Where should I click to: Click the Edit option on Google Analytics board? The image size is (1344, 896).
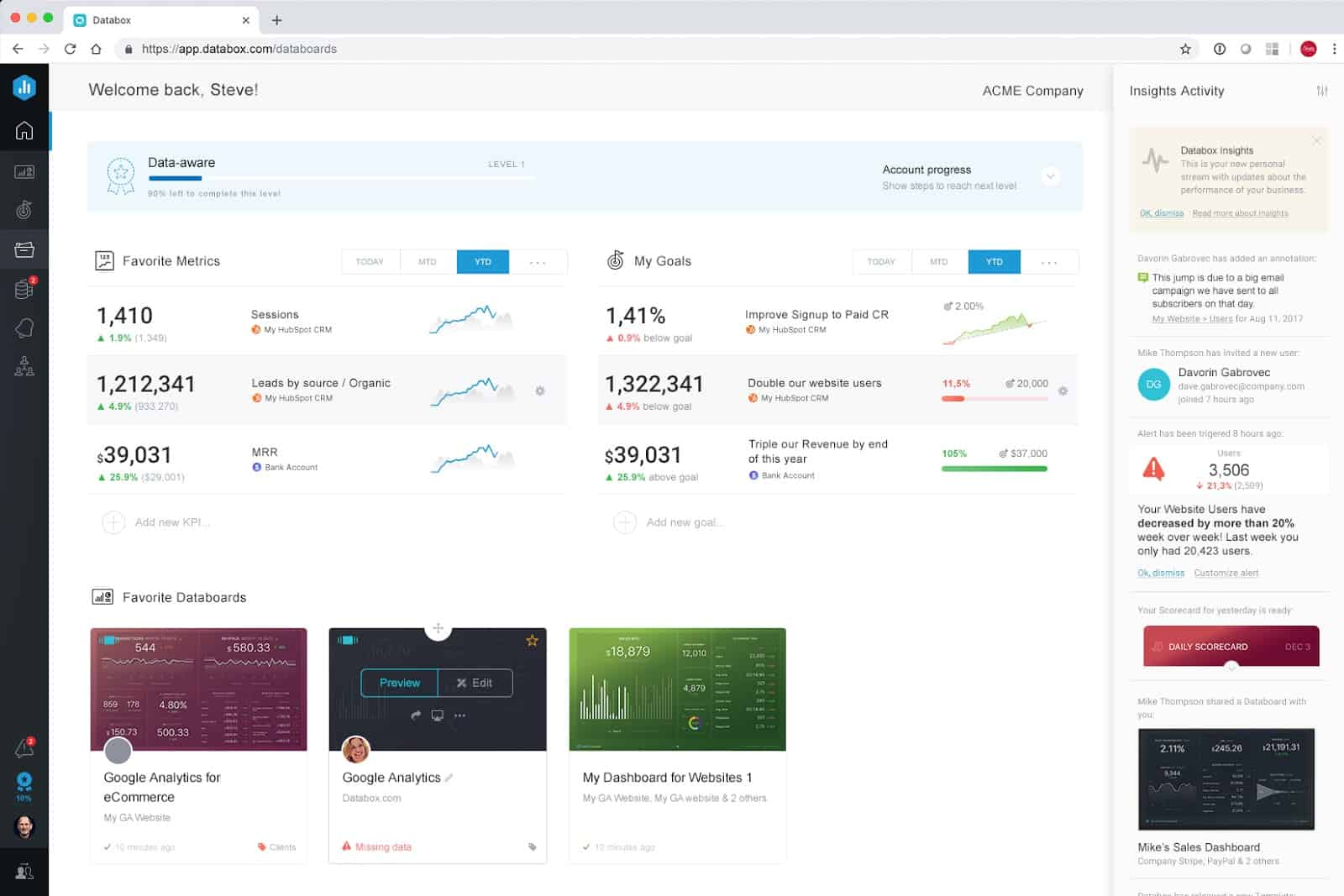[x=475, y=683]
